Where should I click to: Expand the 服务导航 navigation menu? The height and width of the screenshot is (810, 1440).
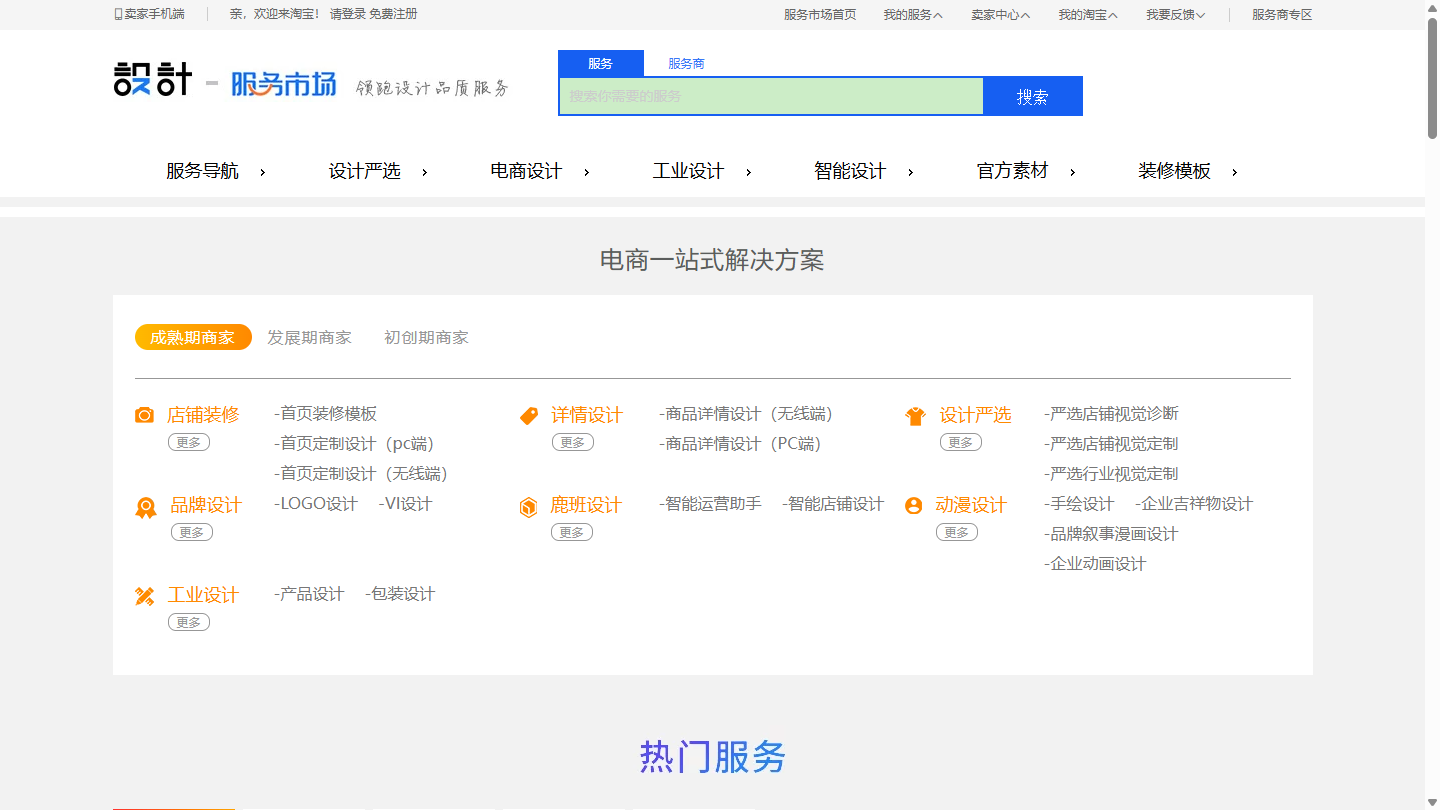[216, 171]
